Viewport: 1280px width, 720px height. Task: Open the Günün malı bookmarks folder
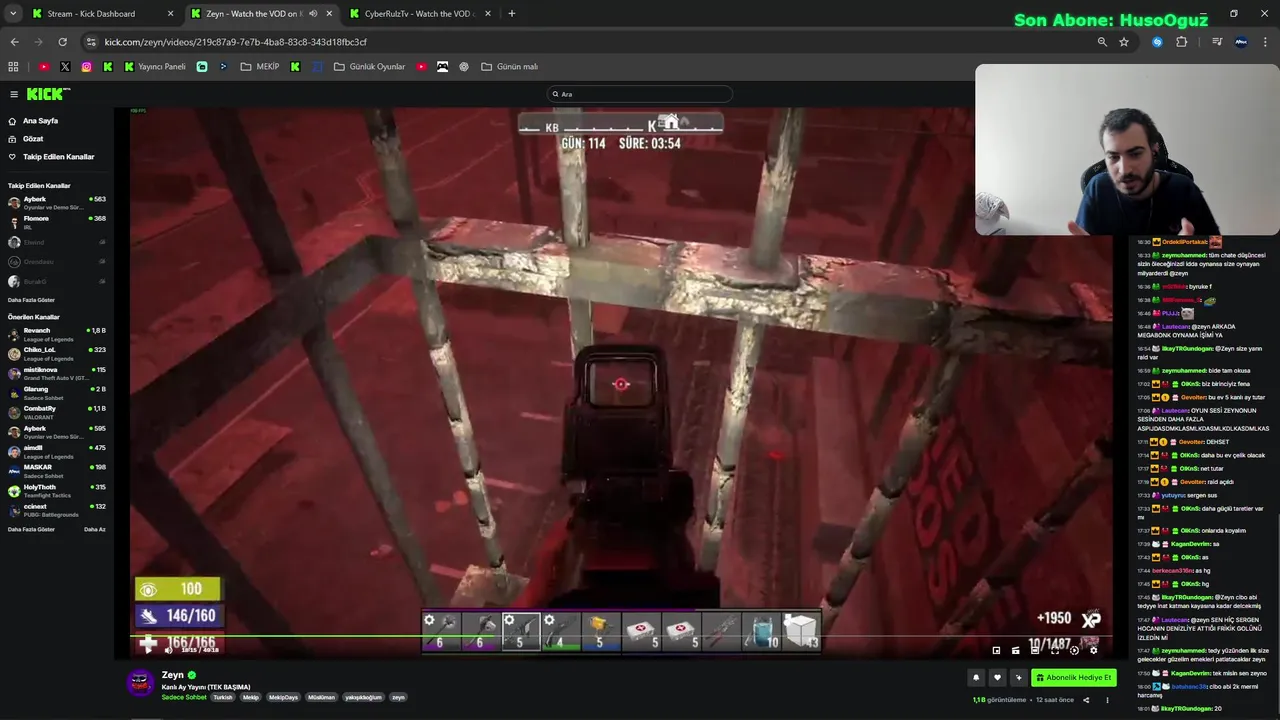[x=510, y=67]
